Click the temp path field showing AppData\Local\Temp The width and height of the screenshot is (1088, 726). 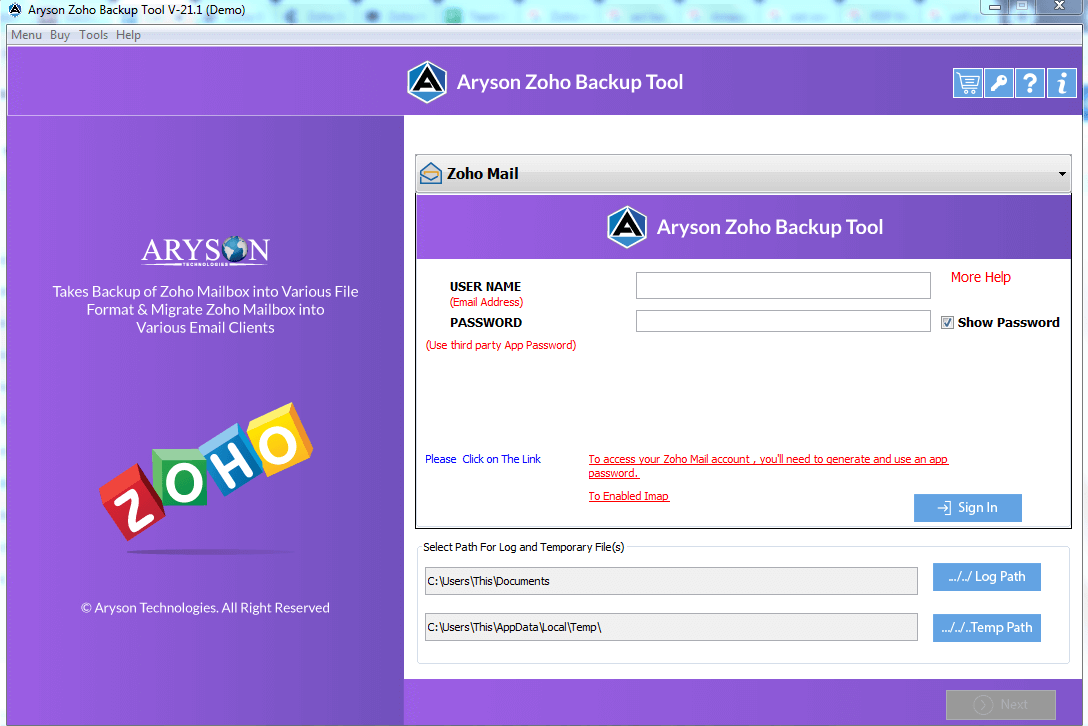[671, 627]
